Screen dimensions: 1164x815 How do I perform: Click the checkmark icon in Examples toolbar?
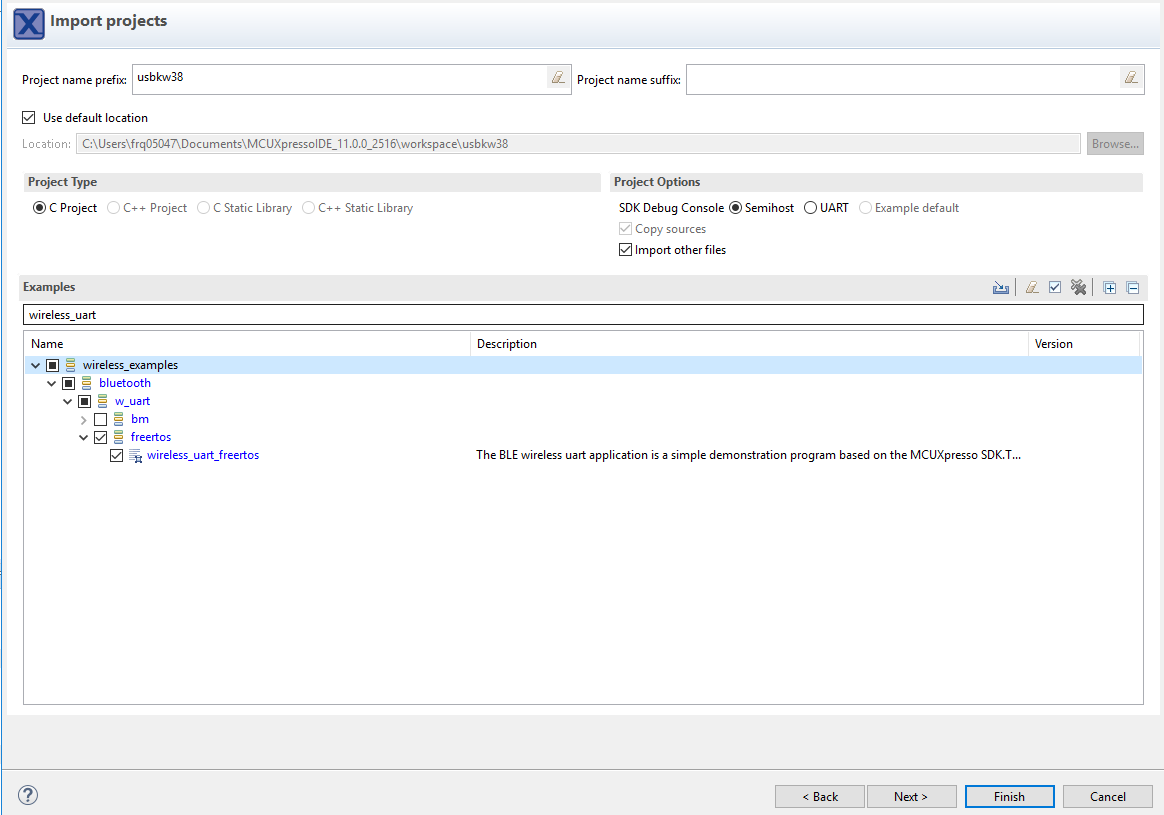tap(1055, 288)
